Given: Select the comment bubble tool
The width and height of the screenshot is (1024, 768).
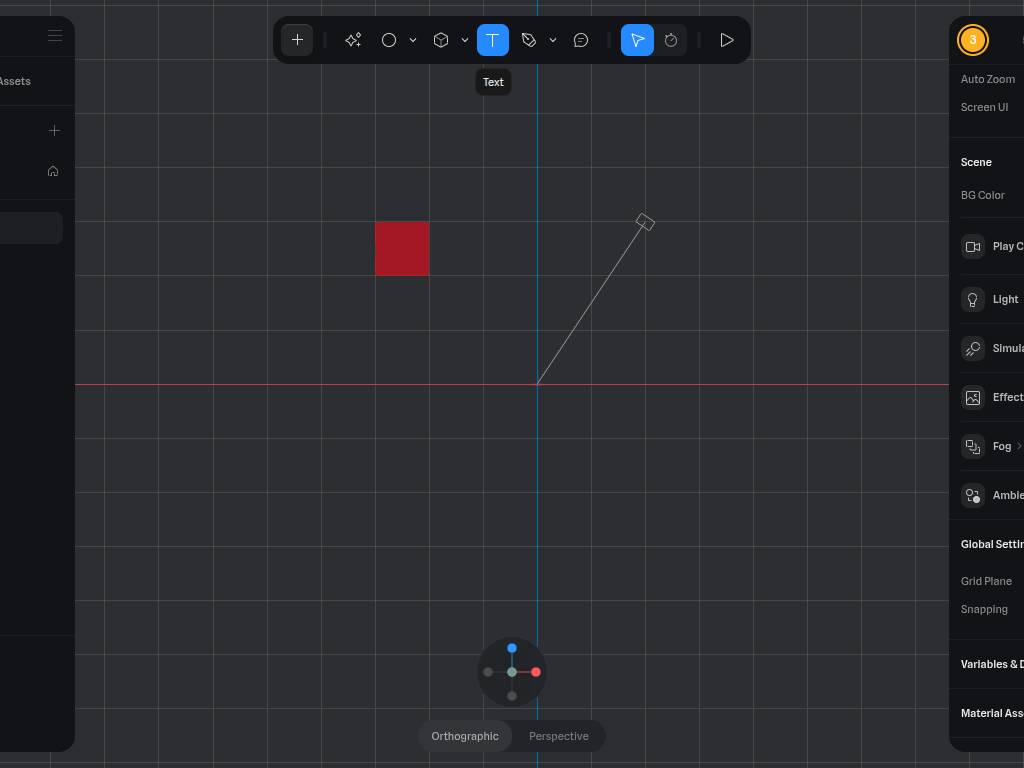Looking at the screenshot, I should 581,40.
